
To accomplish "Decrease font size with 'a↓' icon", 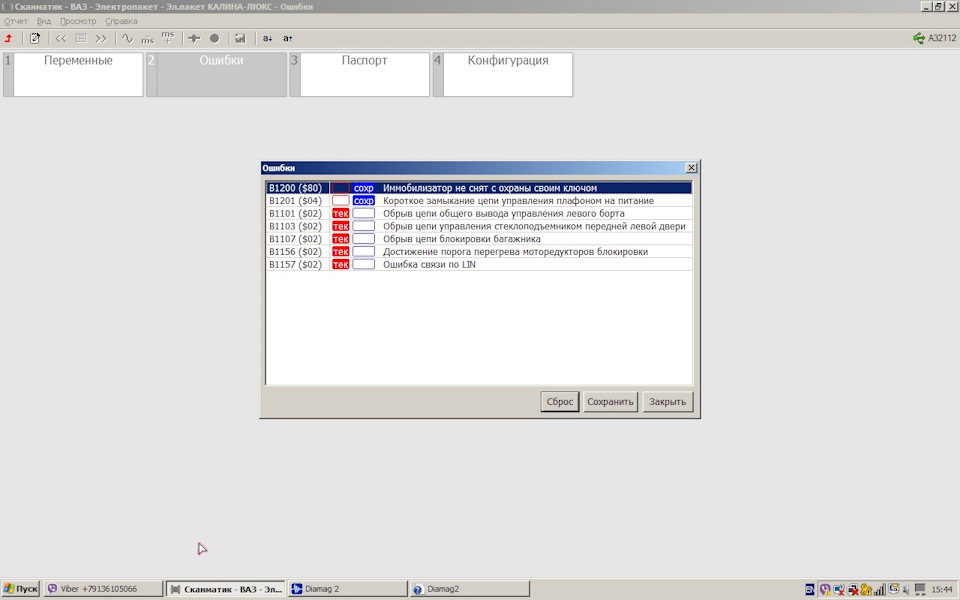I will (x=268, y=39).
